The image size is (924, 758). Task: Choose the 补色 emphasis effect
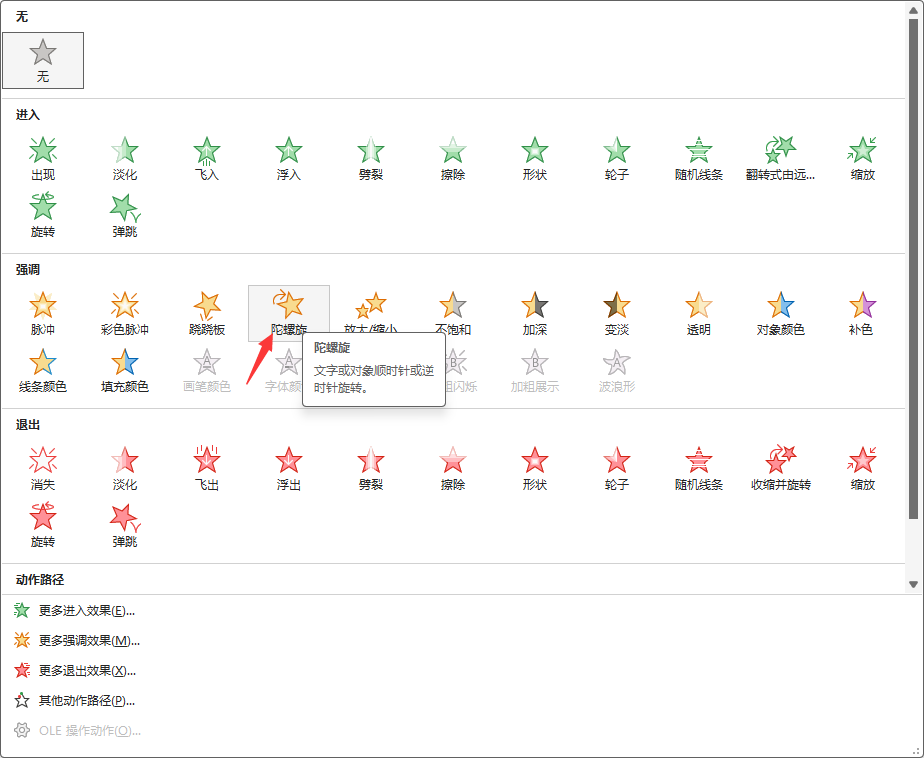click(x=862, y=314)
